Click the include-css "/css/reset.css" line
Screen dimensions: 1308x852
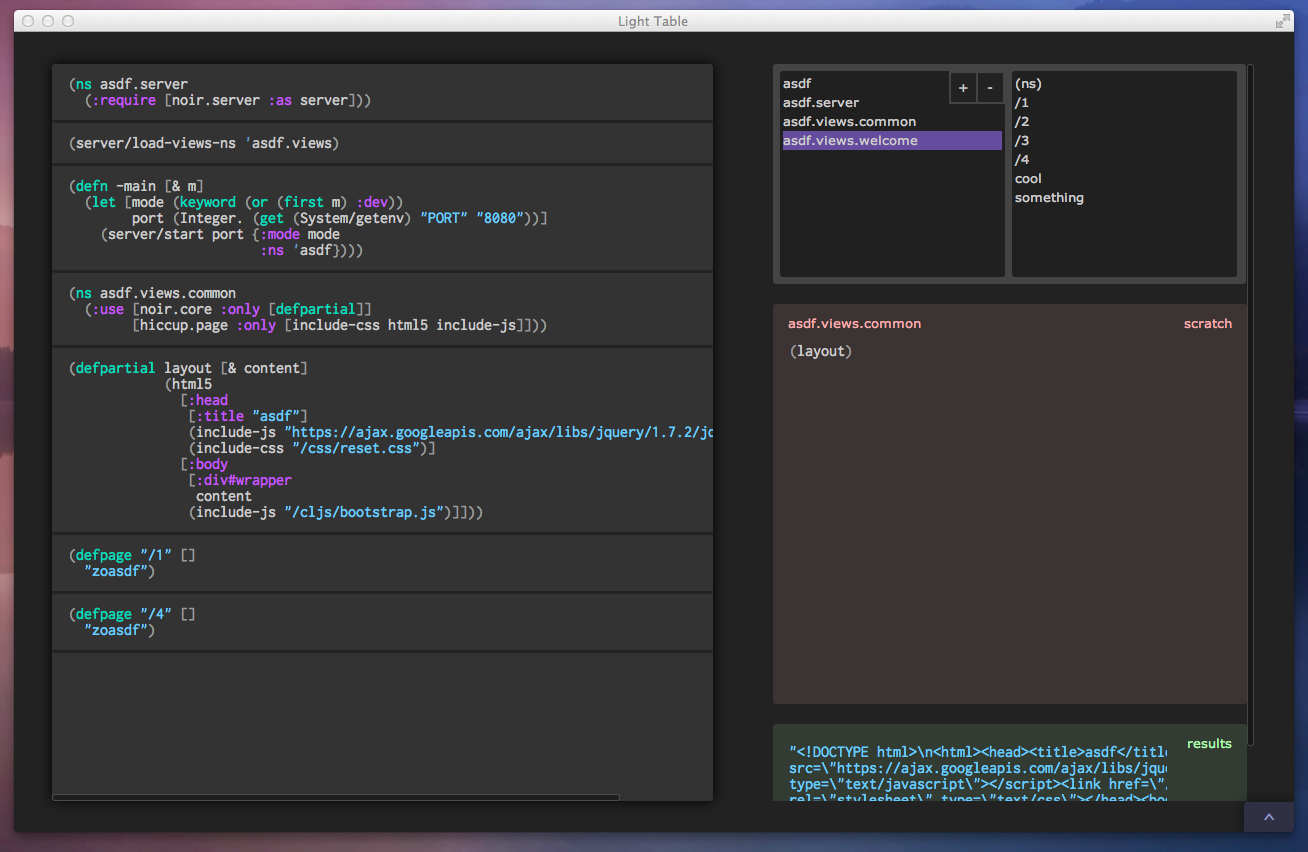[x=312, y=448]
